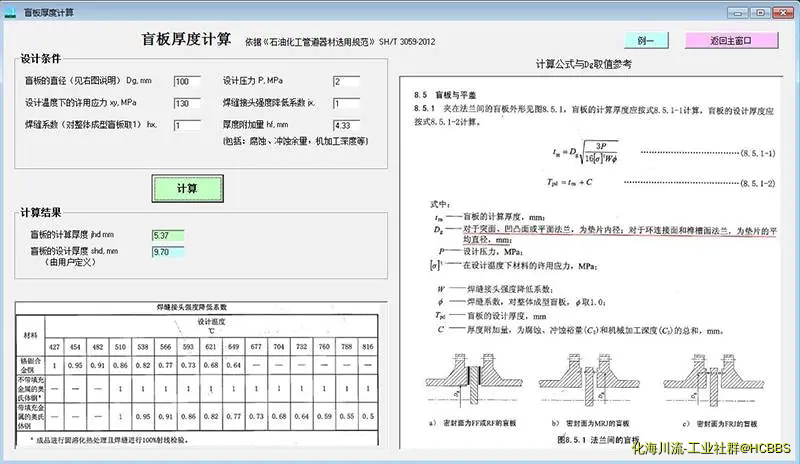
Task: Maximize the 盲板厚度计算 window
Action: coord(760,13)
